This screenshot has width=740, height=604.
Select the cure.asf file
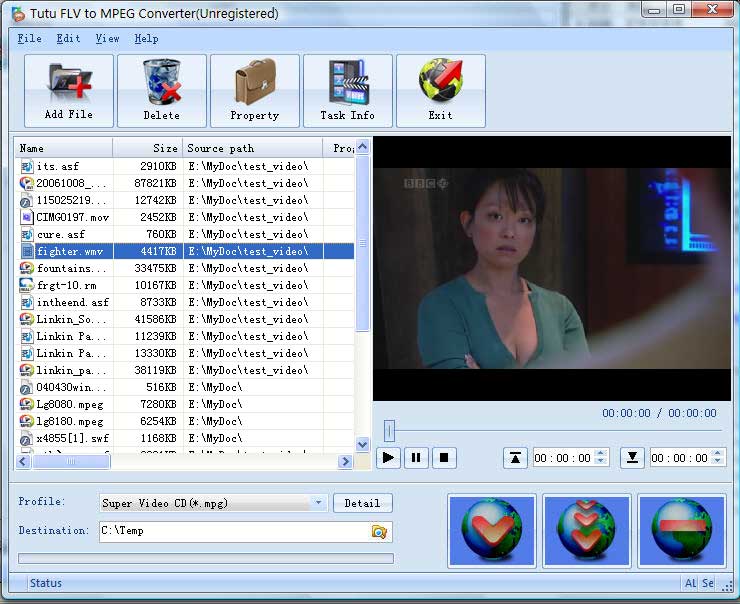(61, 235)
